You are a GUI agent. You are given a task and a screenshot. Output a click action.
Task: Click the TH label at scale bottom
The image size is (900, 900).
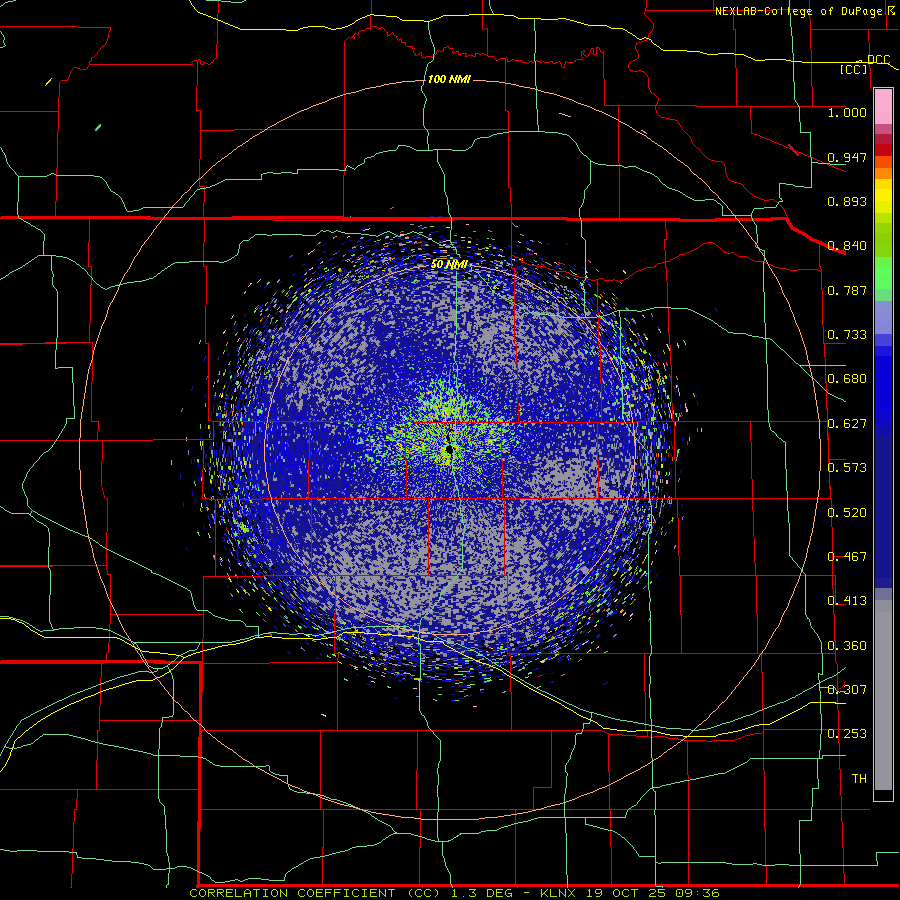click(x=859, y=778)
